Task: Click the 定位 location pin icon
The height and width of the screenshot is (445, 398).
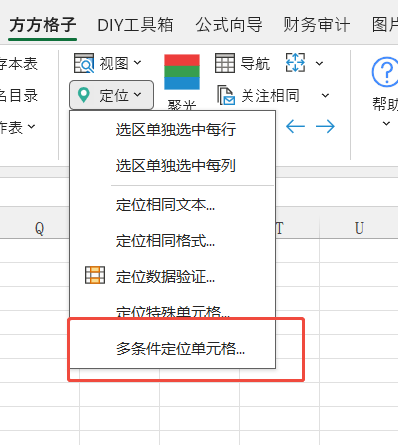Action: 84,95
